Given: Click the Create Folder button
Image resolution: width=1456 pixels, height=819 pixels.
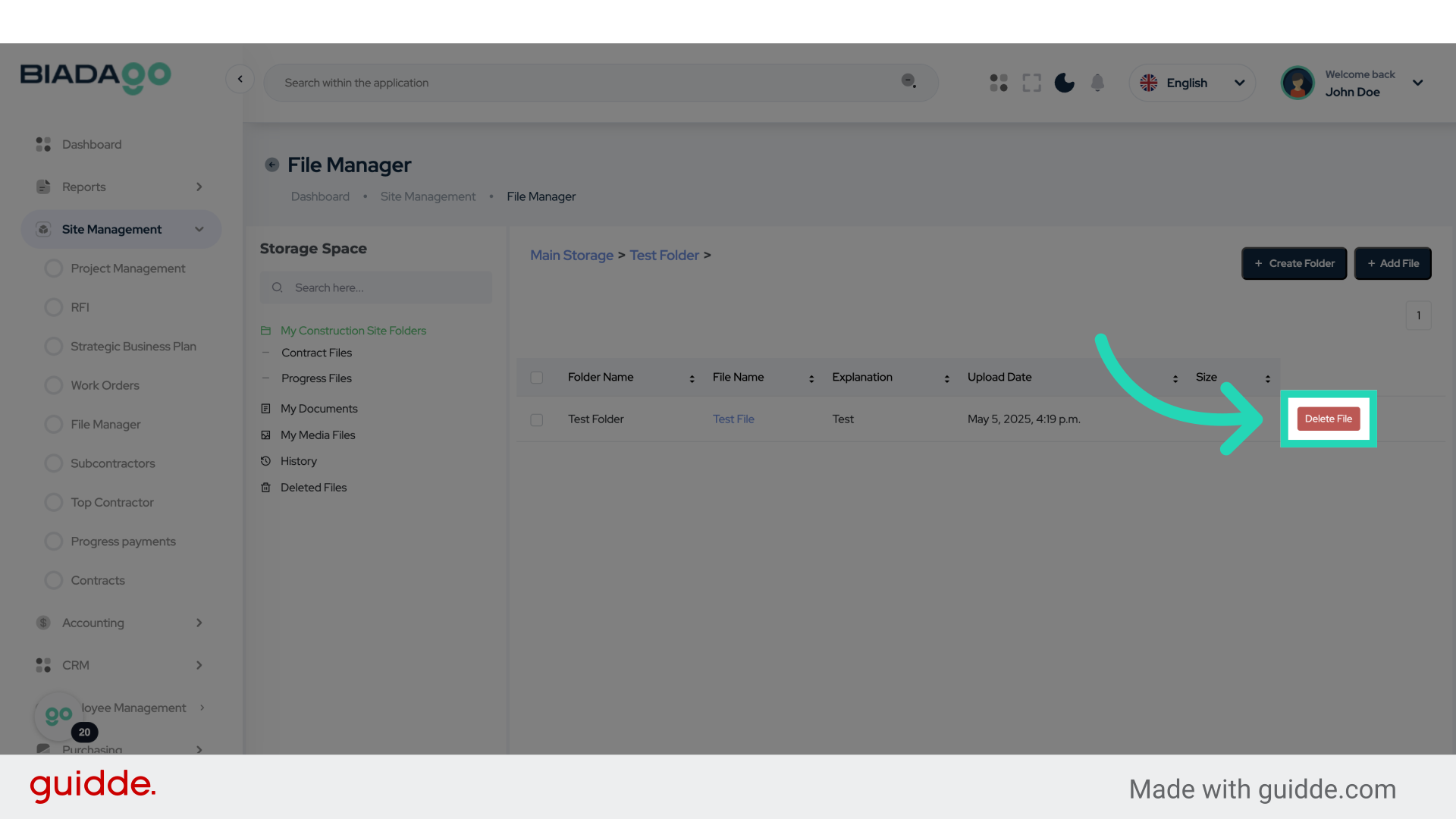Looking at the screenshot, I should [x=1294, y=263].
